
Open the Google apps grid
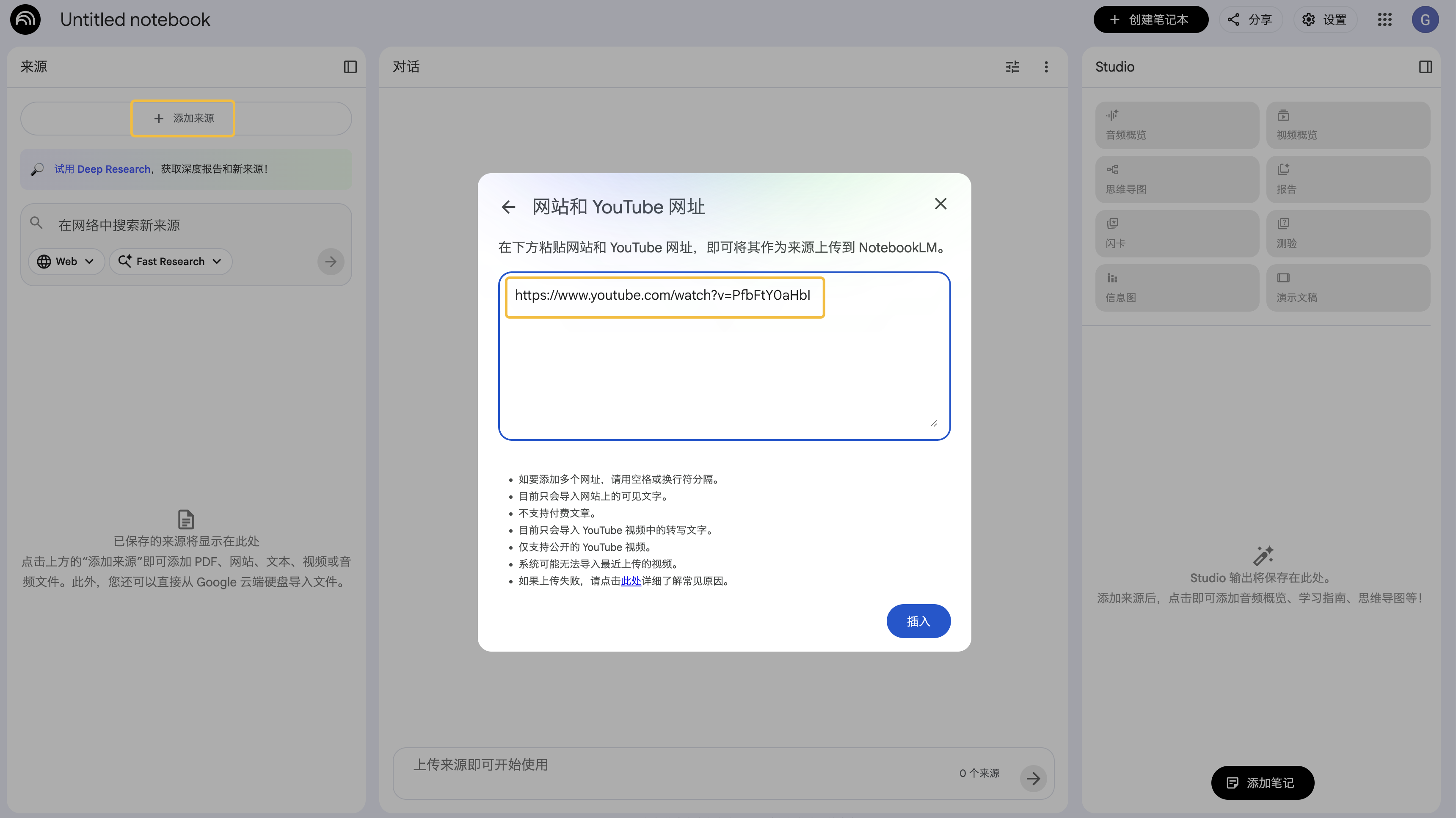pos(1385,19)
